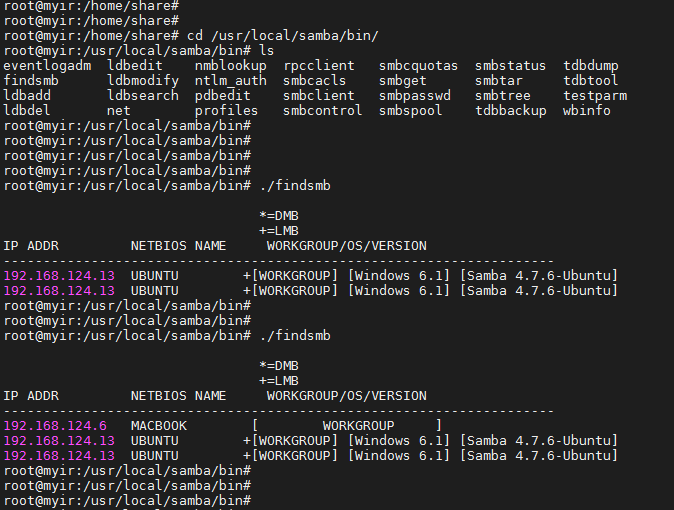674x510 pixels.
Task: Click the tdbdump entry in listing
Action: 591,66
